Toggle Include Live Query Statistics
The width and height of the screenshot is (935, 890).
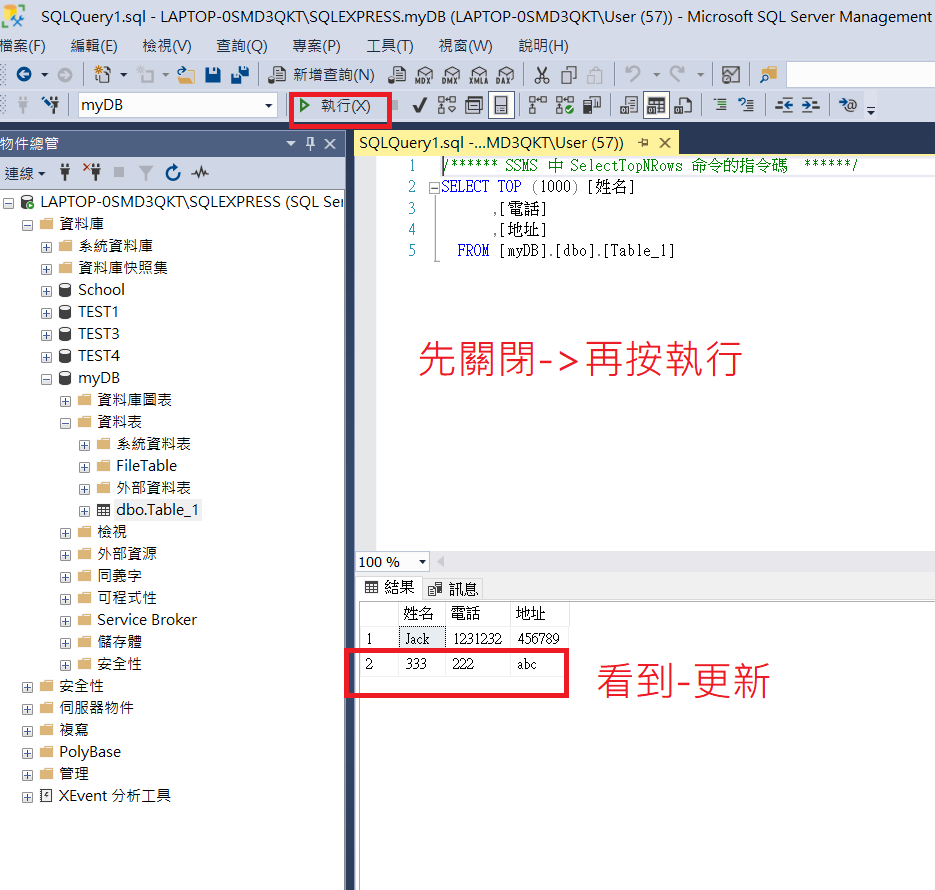tap(565, 105)
